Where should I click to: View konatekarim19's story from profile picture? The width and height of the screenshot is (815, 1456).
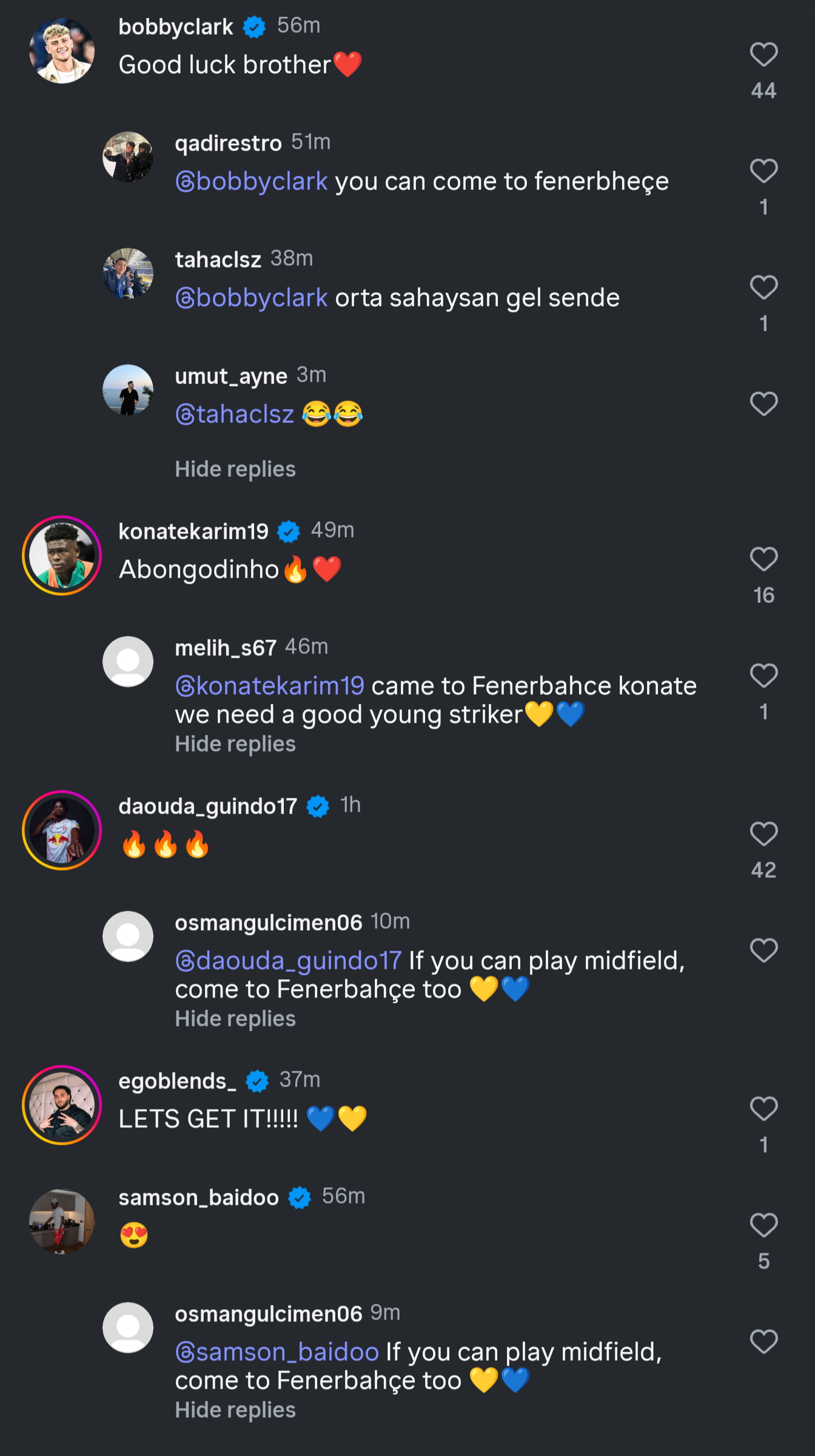pos(62,555)
